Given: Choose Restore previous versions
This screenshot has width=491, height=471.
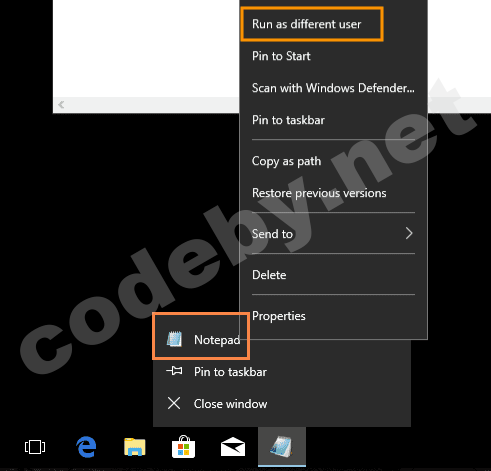Looking at the screenshot, I should [x=319, y=193].
